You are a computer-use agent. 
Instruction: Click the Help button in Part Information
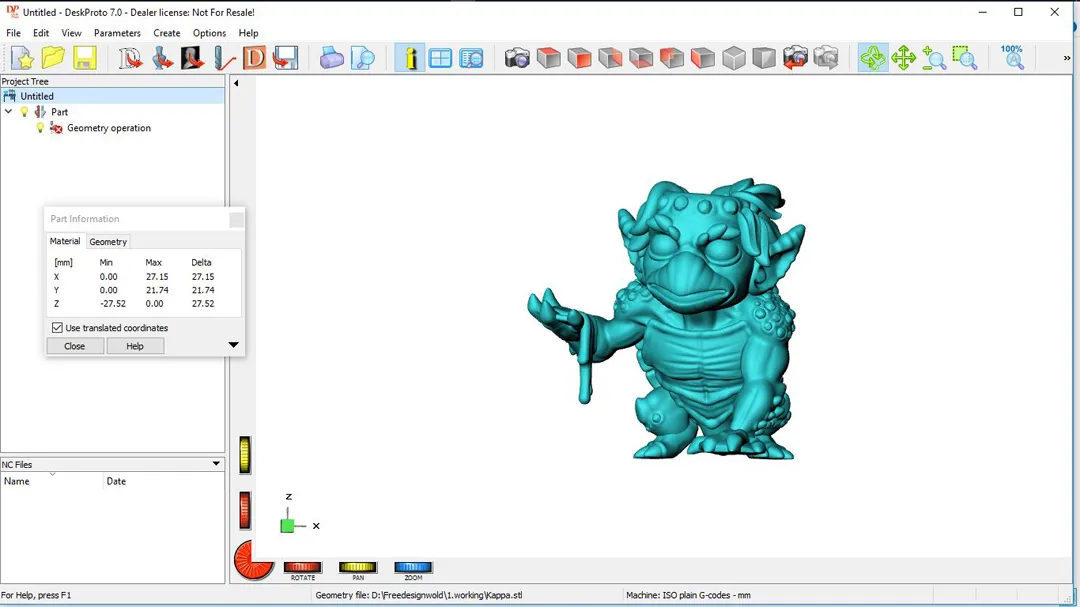coord(135,346)
